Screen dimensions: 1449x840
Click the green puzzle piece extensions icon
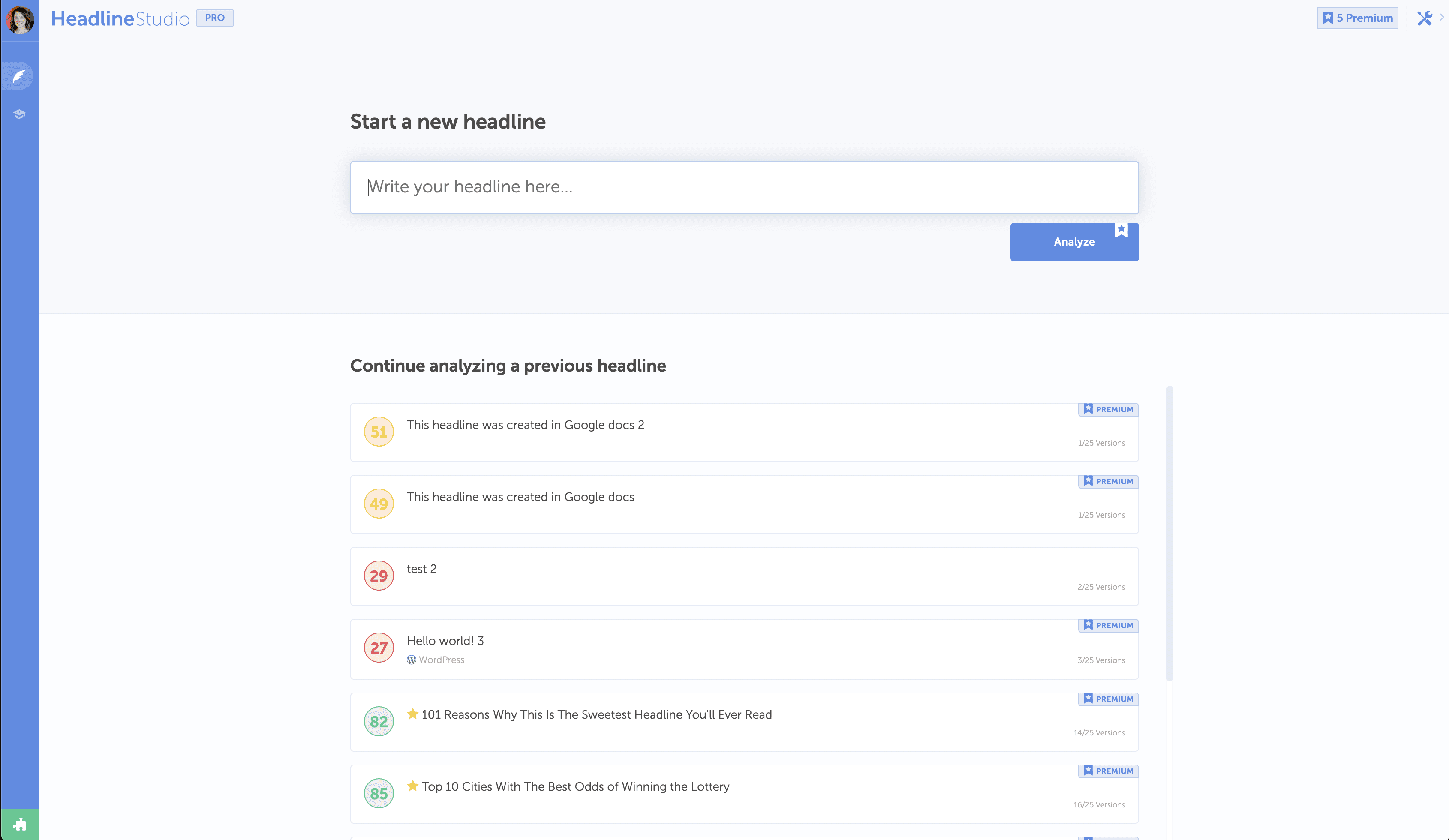click(x=20, y=824)
